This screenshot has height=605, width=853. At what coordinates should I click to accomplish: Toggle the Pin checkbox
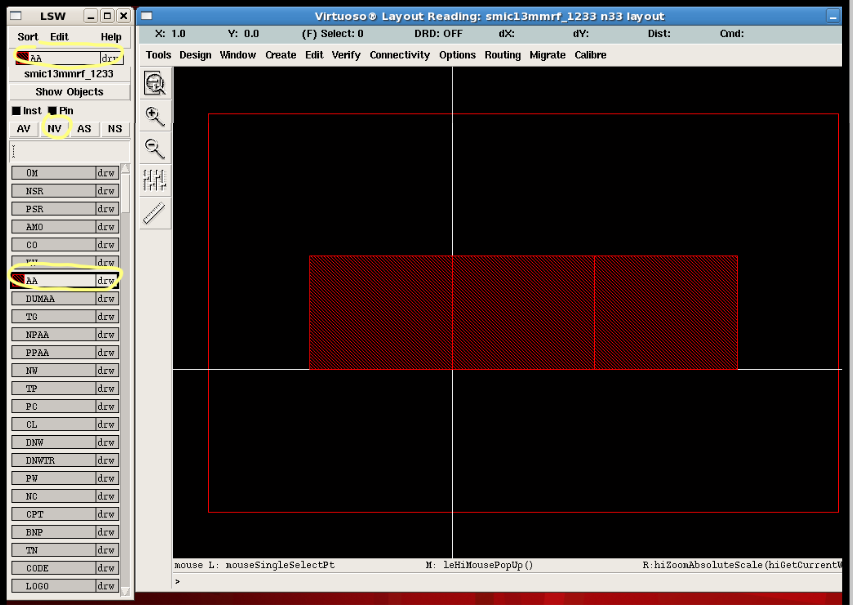click(52, 110)
